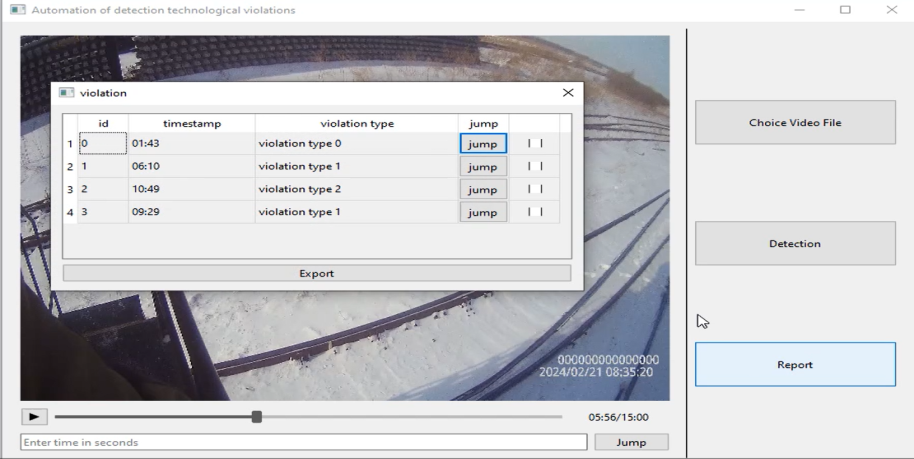Click the violation dialog's title bar icon
914x459 pixels.
pyautogui.click(x=67, y=93)
